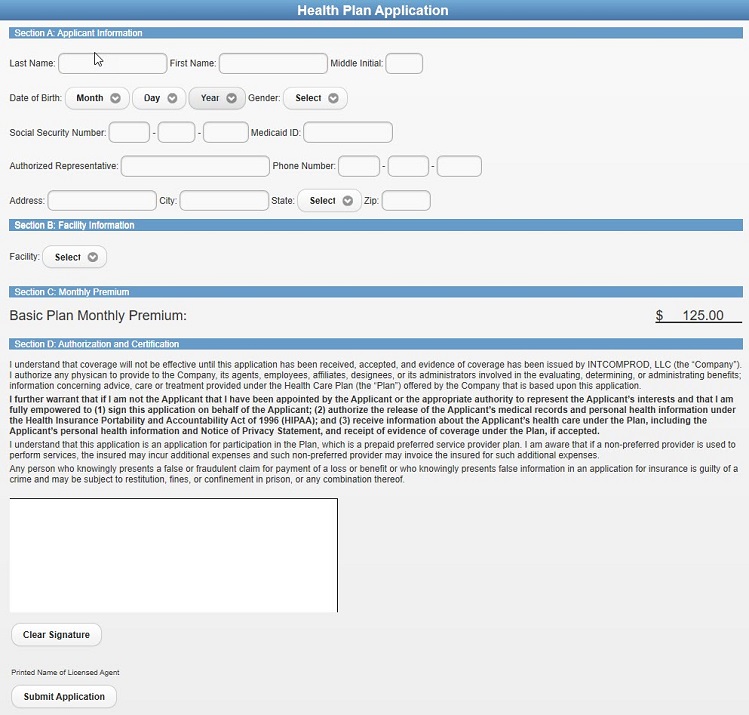Click the Zip code field
The width and height of the screenshot is (749, 715).
406,200
